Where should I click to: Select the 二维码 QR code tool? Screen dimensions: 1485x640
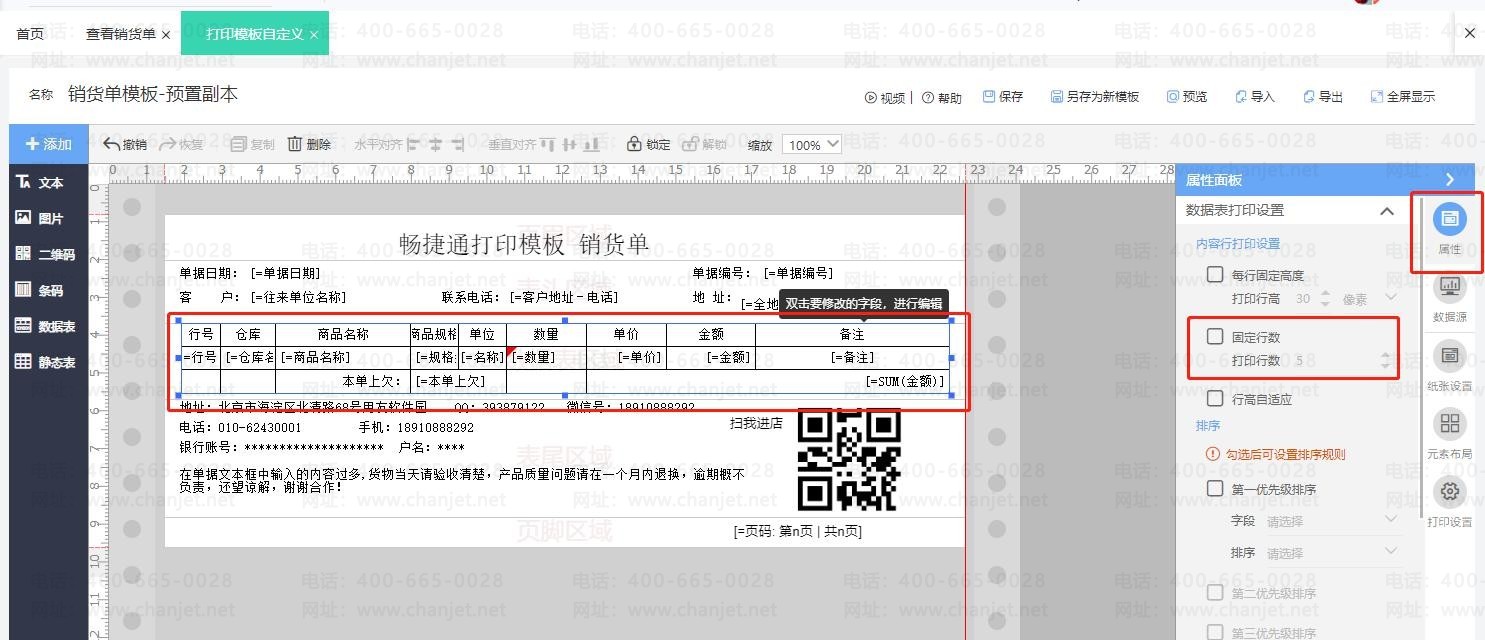coord(46,254)
